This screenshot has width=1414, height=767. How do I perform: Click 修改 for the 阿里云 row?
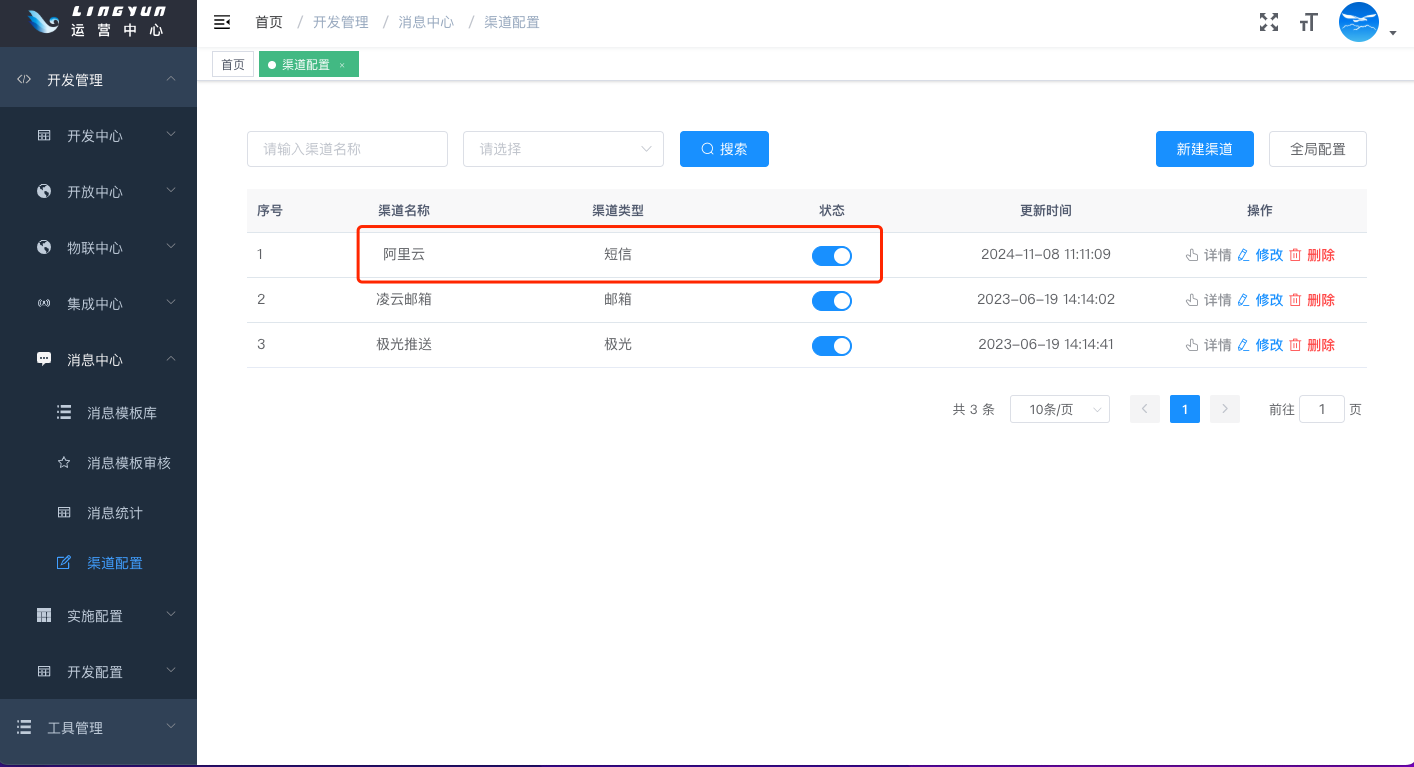pos(1260,255)
